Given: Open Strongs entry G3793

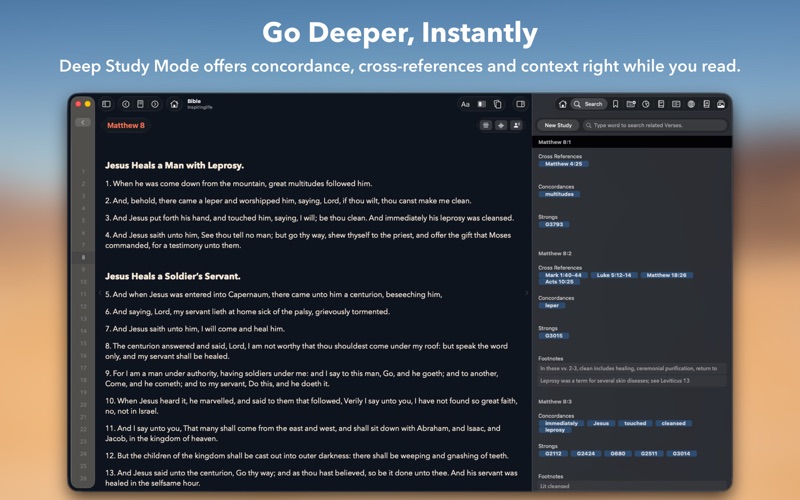Looking at the screenshot, I should pyautogui.click(x=554, y=224).
